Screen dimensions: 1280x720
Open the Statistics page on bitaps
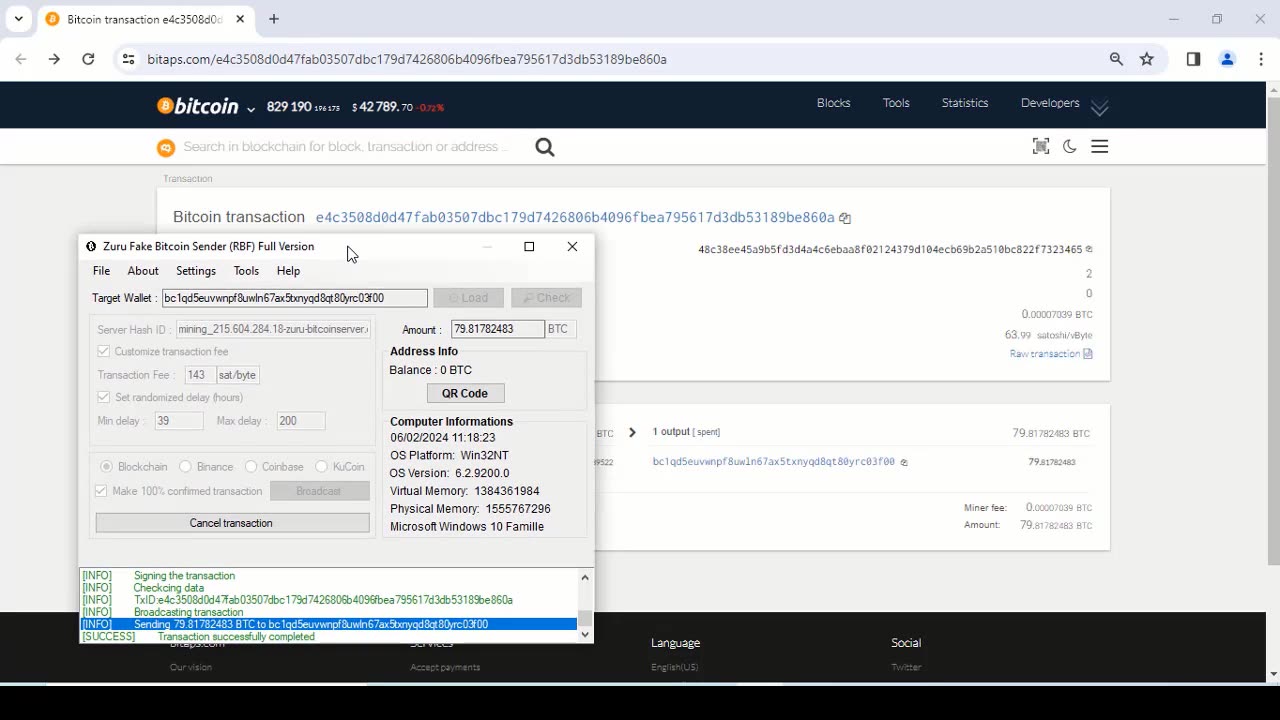point(965,103)
